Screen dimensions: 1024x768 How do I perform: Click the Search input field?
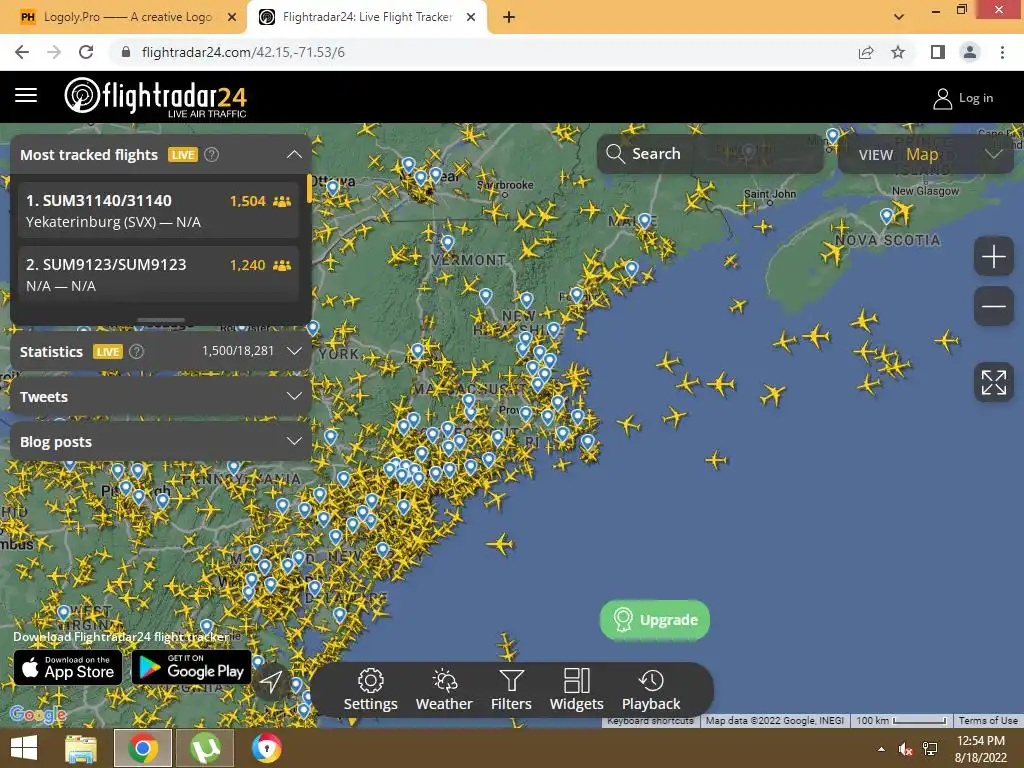point(710,154)
